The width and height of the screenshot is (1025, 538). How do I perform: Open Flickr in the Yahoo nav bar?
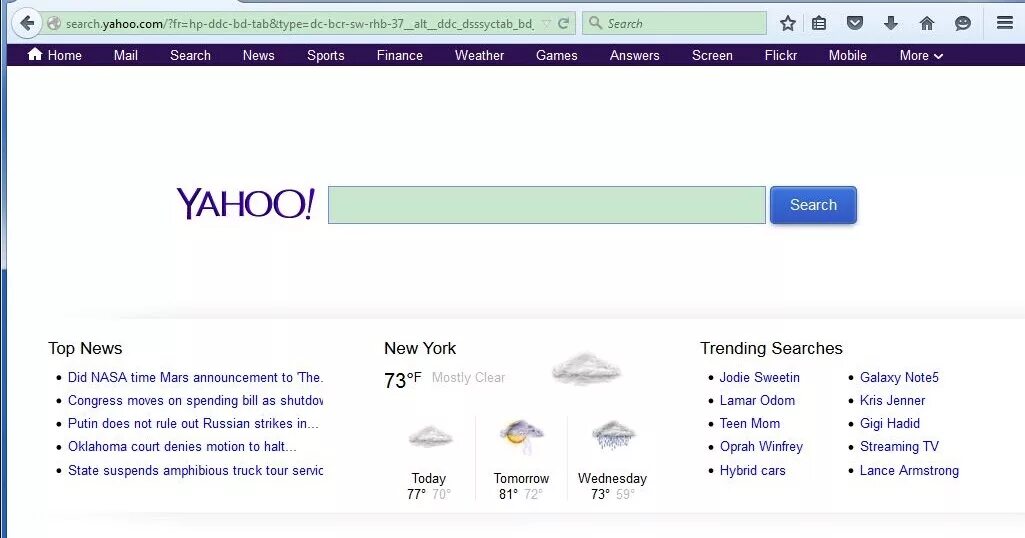coord(781,56)
